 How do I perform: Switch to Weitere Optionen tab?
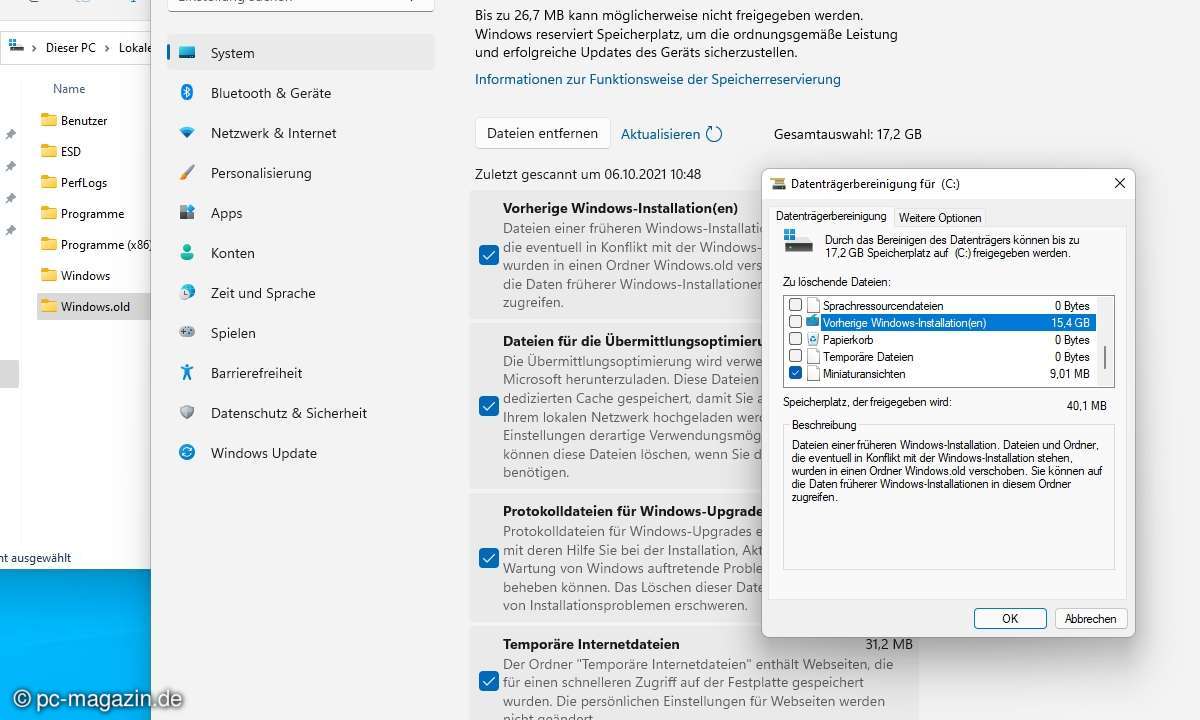(940, 217)
